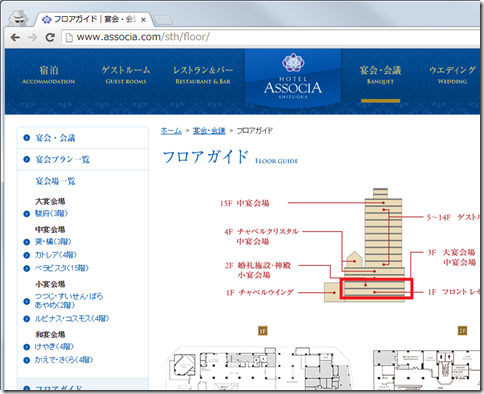Open the かえで・さくら(4階) link

64,360
